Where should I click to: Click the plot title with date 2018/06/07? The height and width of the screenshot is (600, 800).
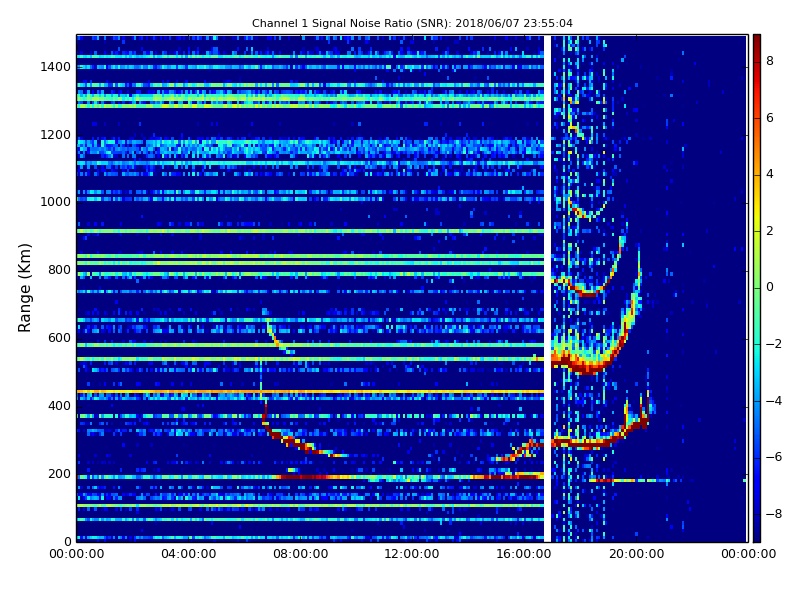click(x=412, y=23)
